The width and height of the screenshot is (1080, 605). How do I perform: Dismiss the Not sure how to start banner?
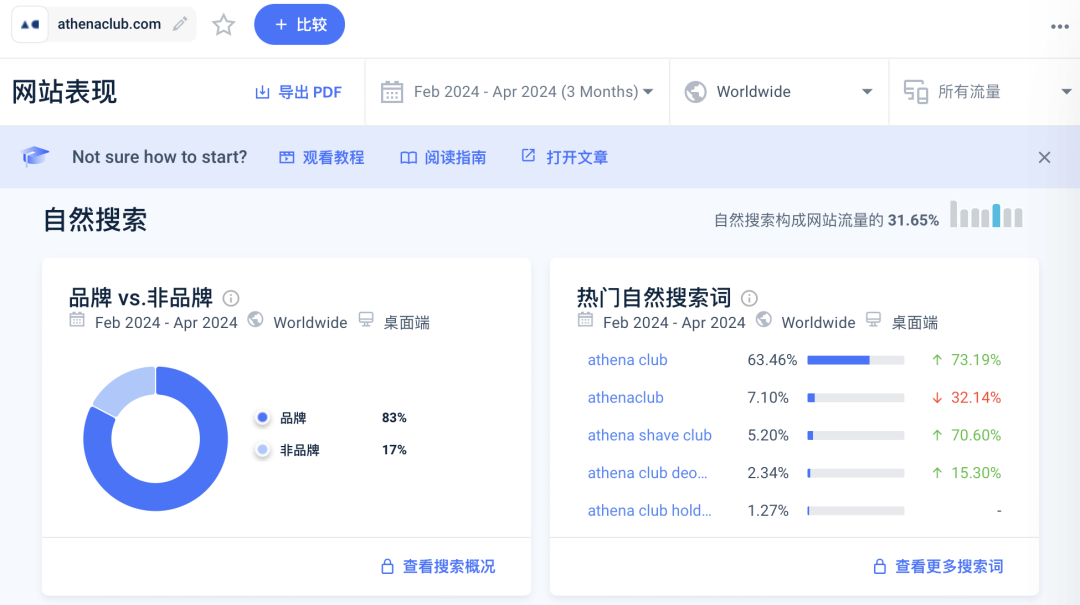pyautogui.click(x=1044, y=157)
